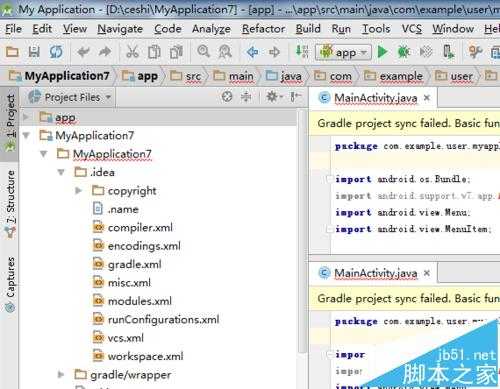Open the Project Files view dropdown
The width and height of the screenshot is (500, 389).
tap(70, 97)
